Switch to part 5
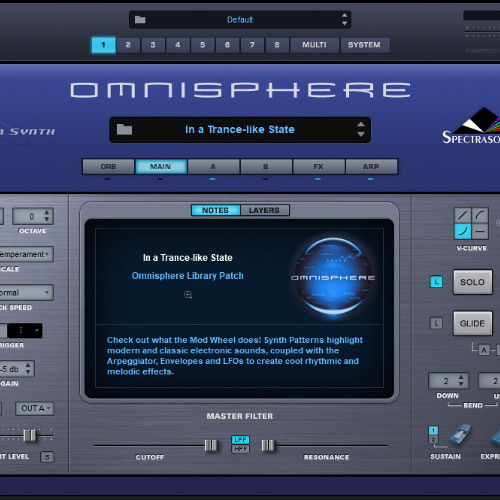Screen dimensions: 500x500 pyautogui.click(x=202, y=45)
